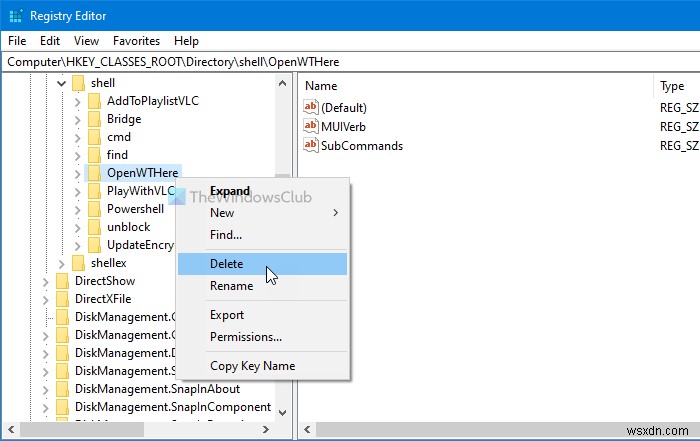Click tree pane horizontal scroll right arrow
This screenshot has width=700, height=441.
pos(266,429)
